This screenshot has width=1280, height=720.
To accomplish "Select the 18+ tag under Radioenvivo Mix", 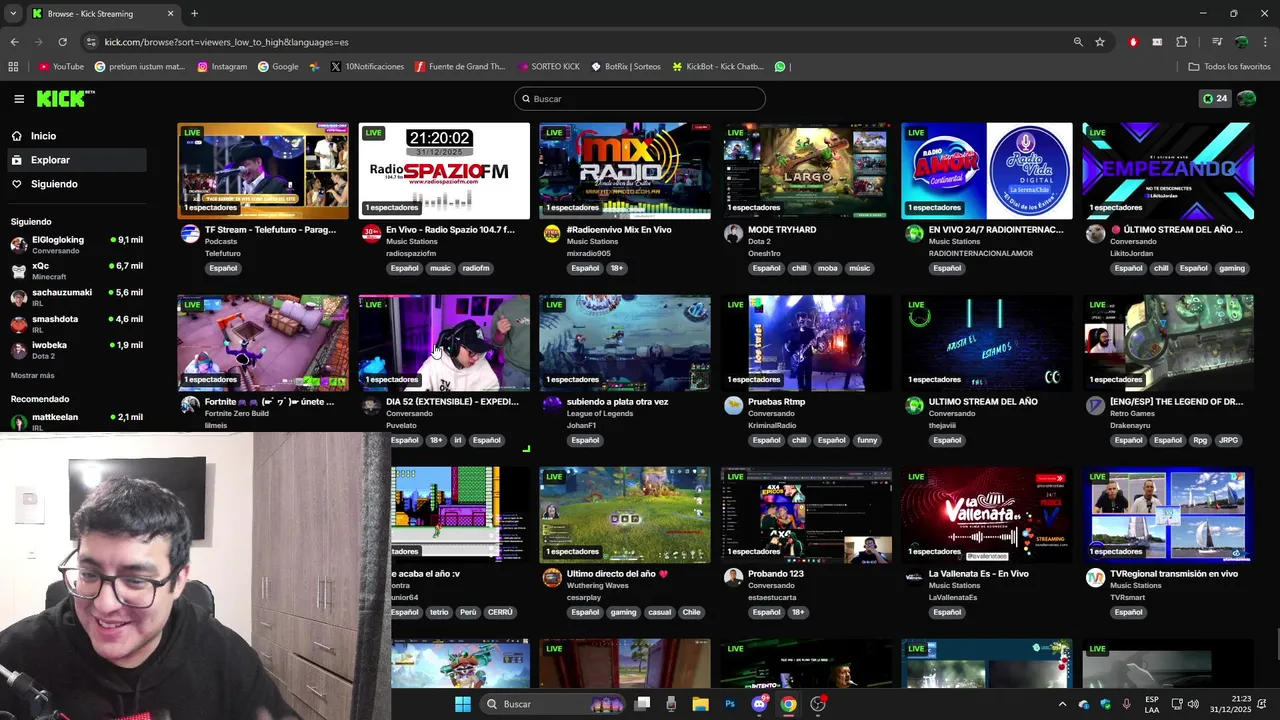I will click(x=617, y=268).
